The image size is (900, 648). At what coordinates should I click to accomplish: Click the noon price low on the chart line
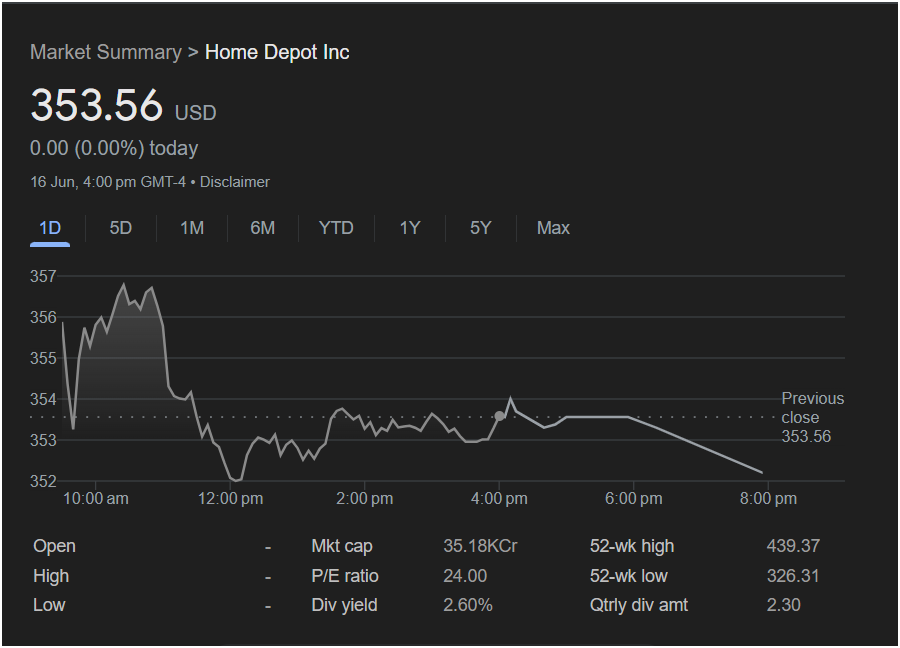pos(235,480)
